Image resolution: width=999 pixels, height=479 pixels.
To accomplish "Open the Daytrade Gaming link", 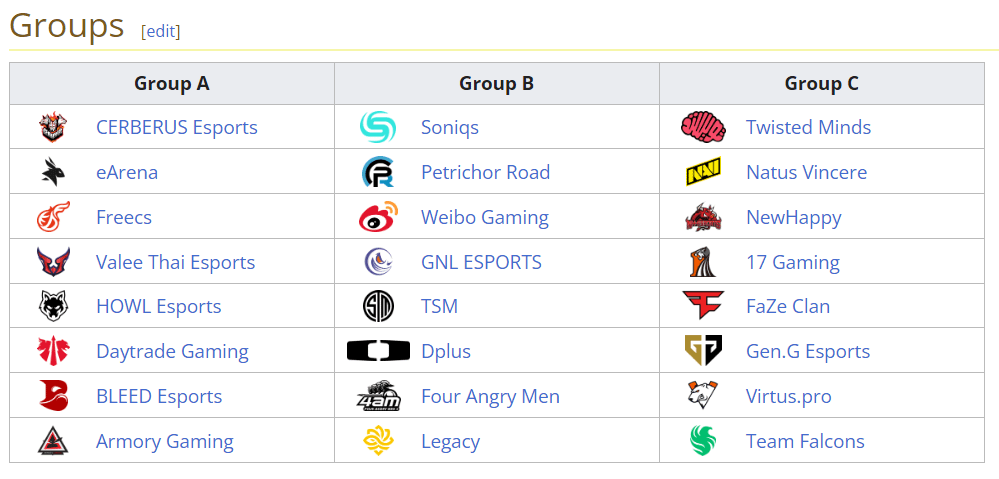I will coord(172,351).
